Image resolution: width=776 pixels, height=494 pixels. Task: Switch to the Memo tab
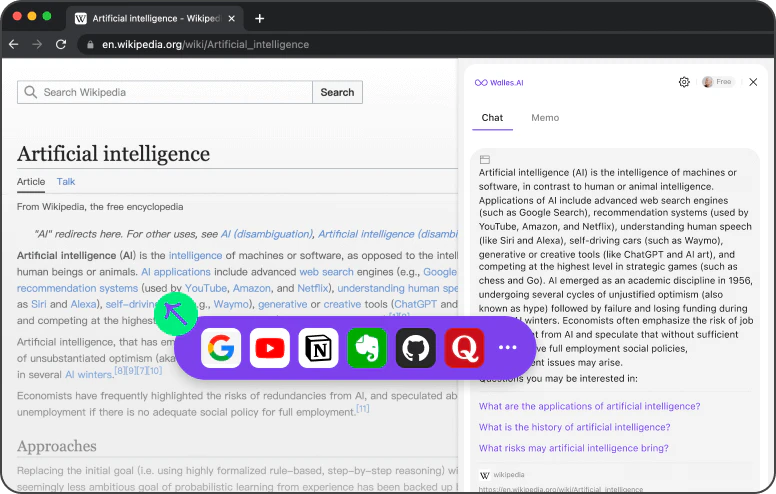(545, 118)
